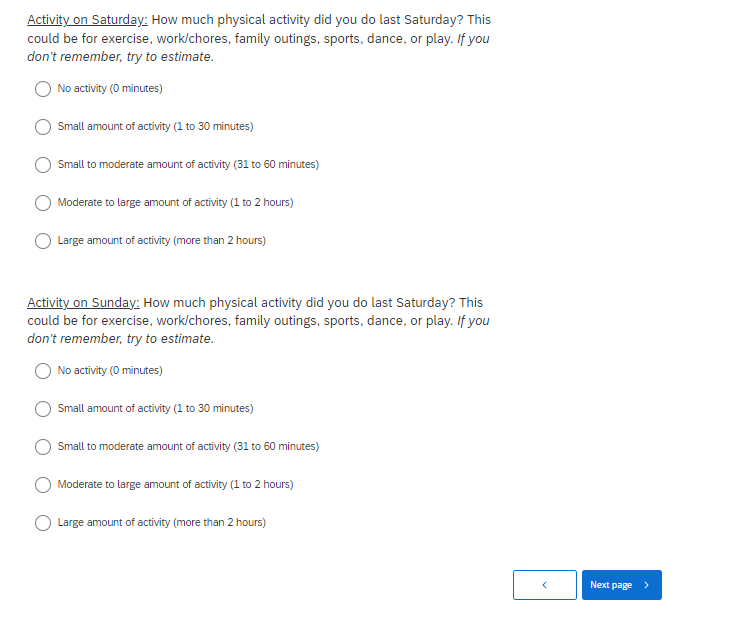Screen dimensions: 744x637
Task: Click Saturday label 'No activity (0 minutes)' text
Action: 110,89
